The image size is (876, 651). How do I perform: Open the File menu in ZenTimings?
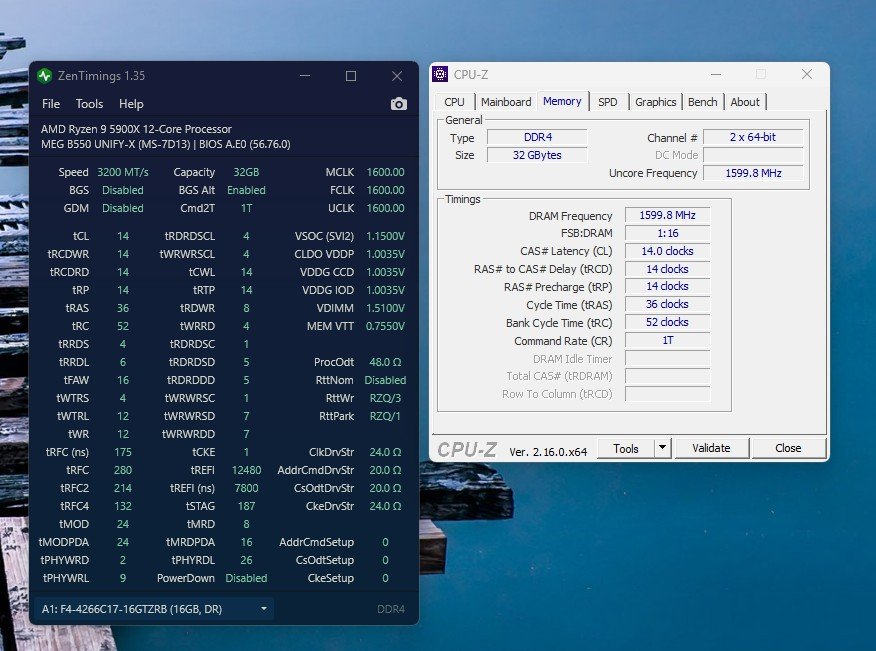coord(51,104)
